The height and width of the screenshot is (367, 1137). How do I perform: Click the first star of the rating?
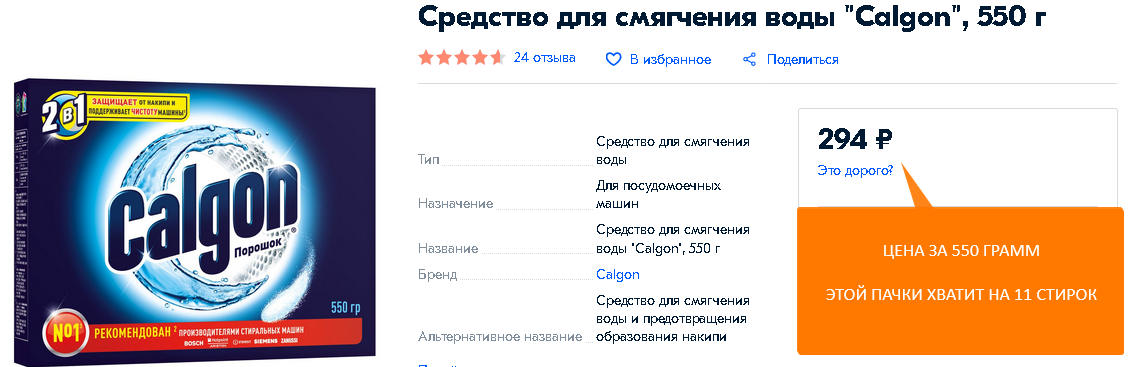click(x=426, y=58)
